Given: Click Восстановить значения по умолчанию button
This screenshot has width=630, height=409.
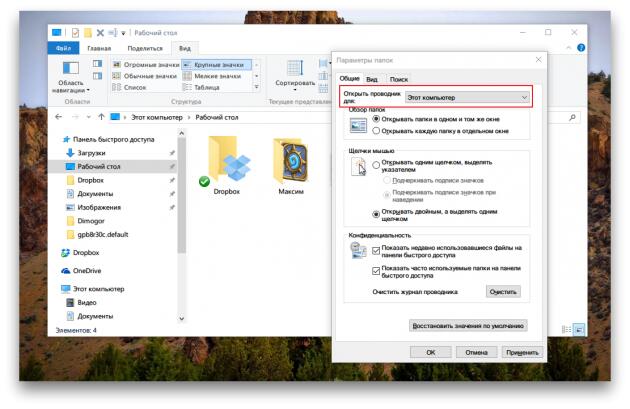Looking at the screenshot, I should [468, 326].
